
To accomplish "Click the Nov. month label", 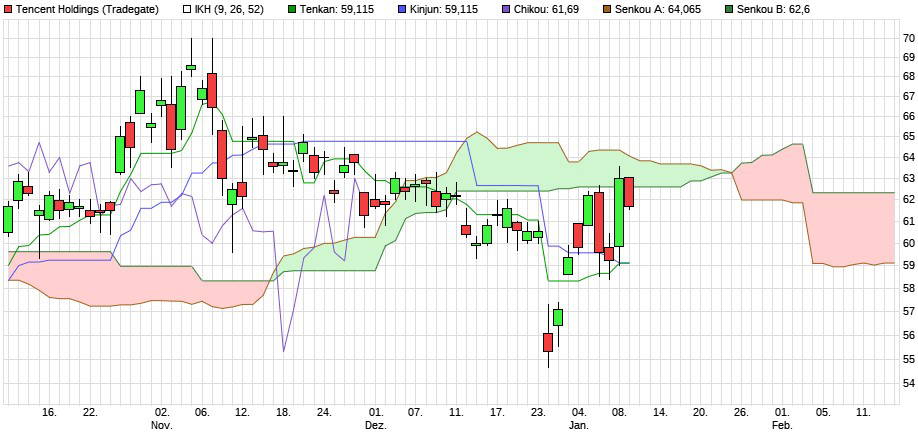I will click(162, 425).
